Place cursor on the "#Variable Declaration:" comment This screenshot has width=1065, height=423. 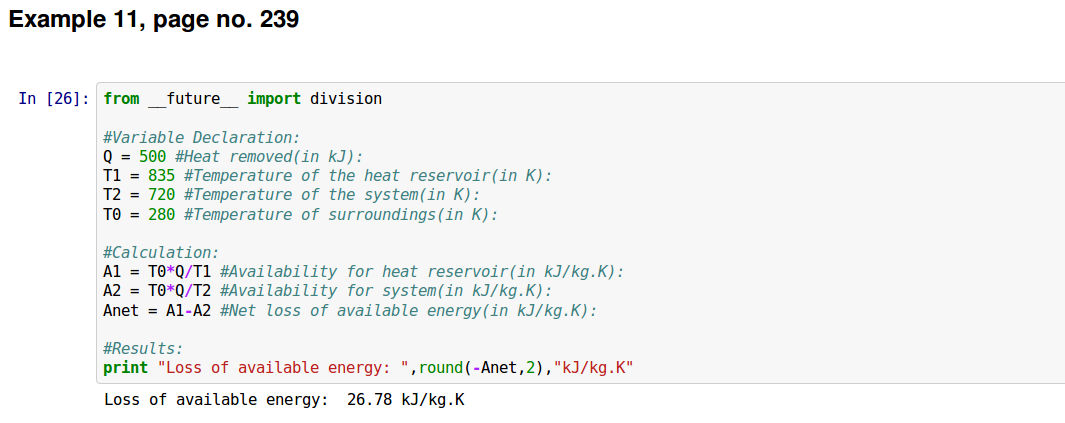pyautogui.click(x=201, y=137)
